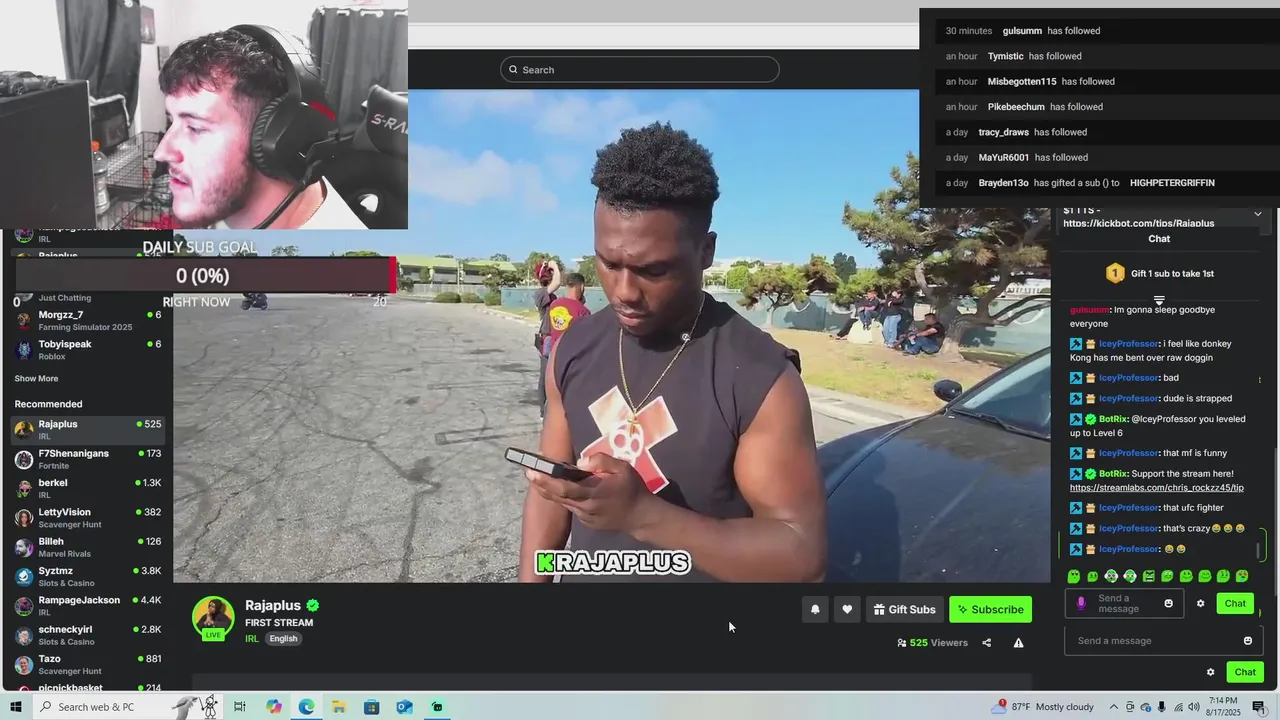Pick the first green emote in the emote row
Screen dimensions: 1280x720
tap(1074, 576)
